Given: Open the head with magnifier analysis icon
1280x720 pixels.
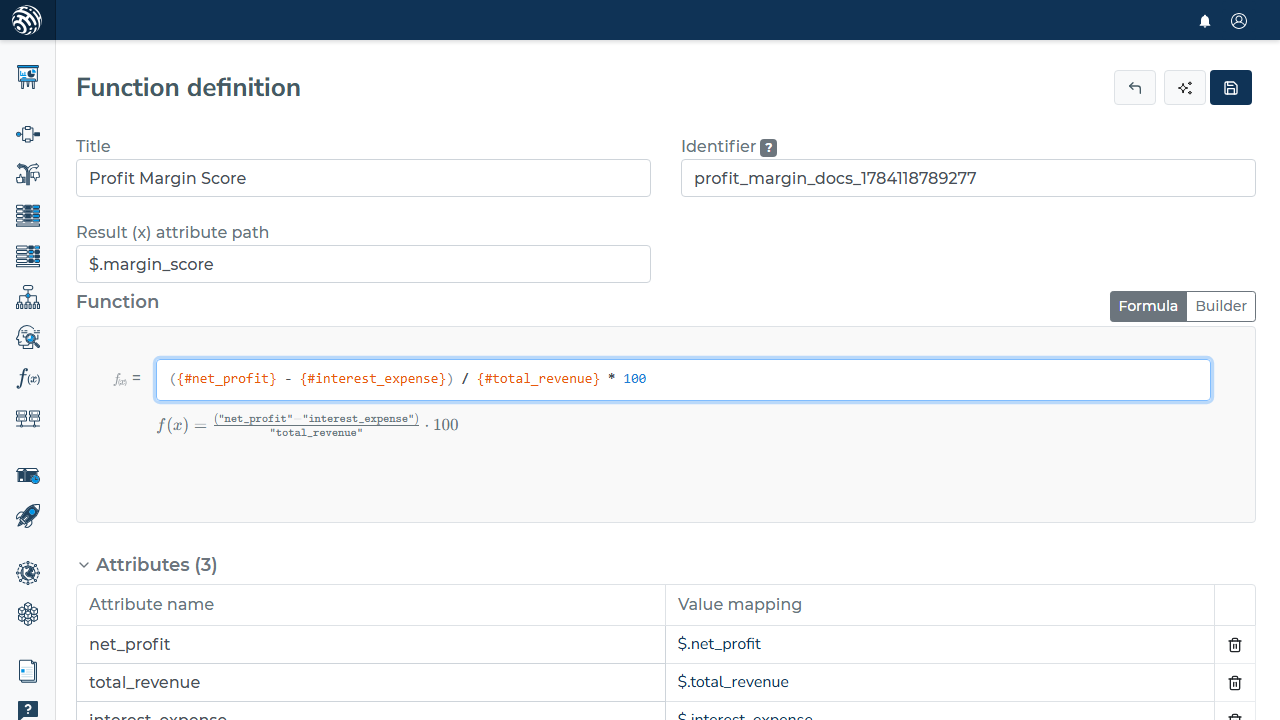Looking at the screenshot, I should (28, 337).
